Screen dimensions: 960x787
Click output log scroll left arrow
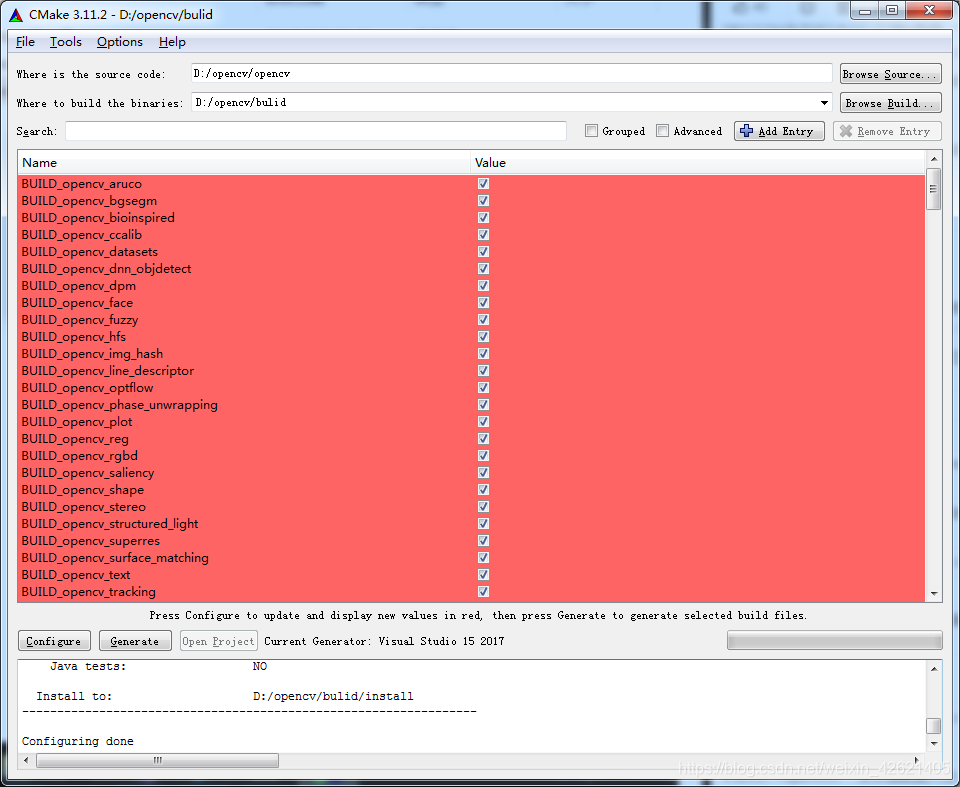coord(26,760)
